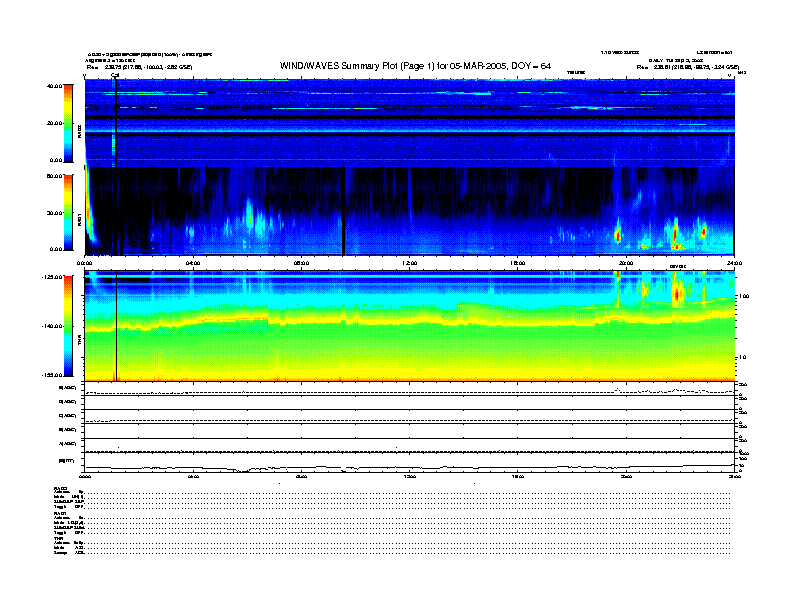This screenshot has height=612, width=792.
Task: Click the 30.00 label on RAD1 scale
Action: (55, 213)
